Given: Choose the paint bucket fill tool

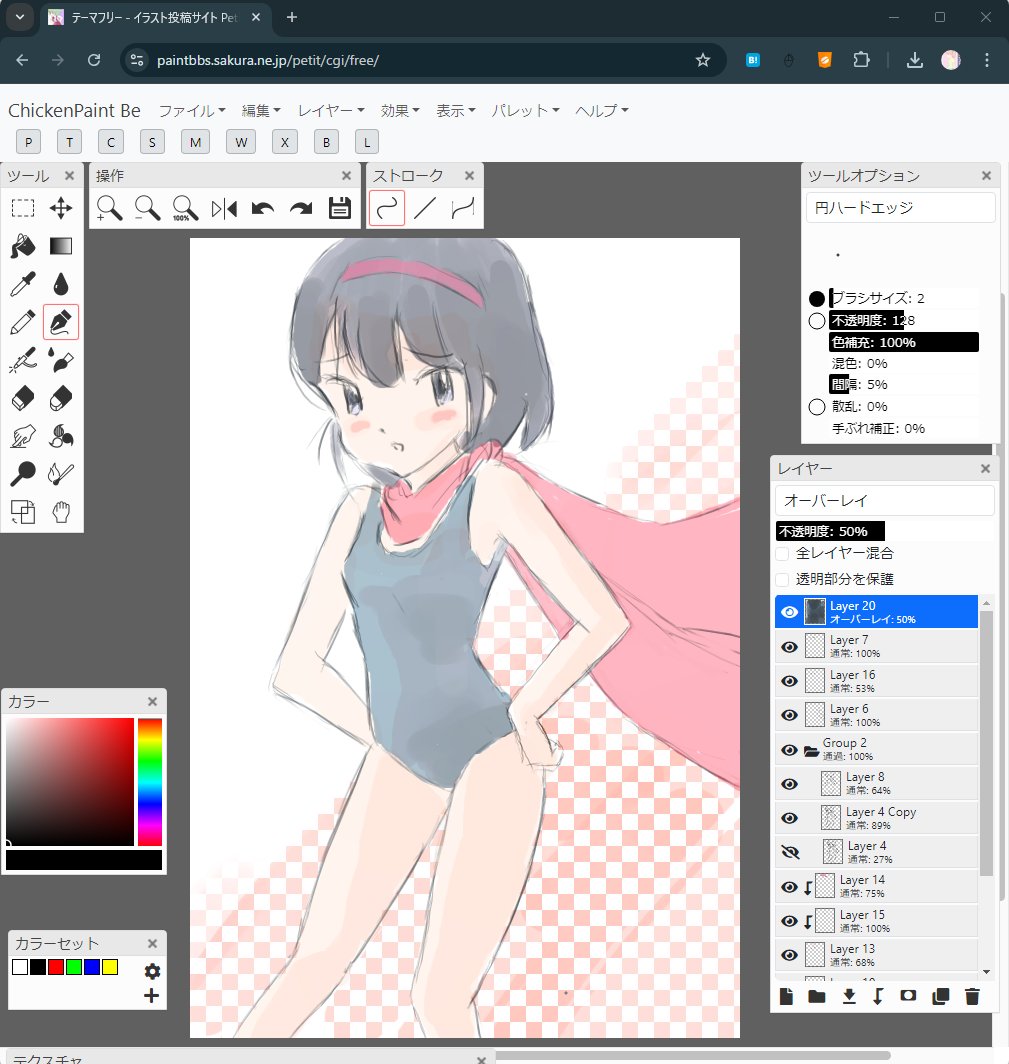Looking at the screenshot, I should [23, 246].
